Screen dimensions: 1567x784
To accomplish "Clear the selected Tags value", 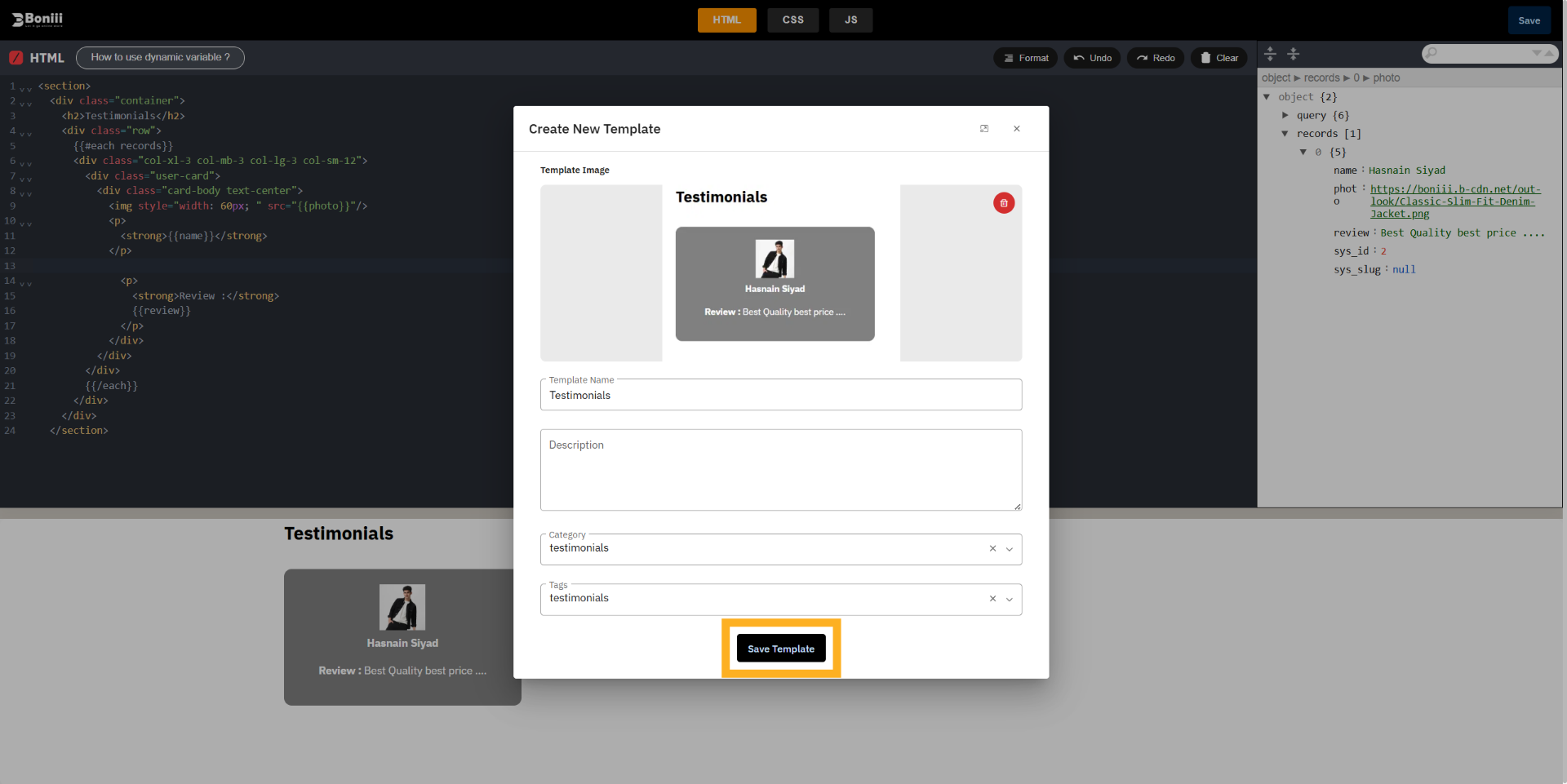I will 992,599.
